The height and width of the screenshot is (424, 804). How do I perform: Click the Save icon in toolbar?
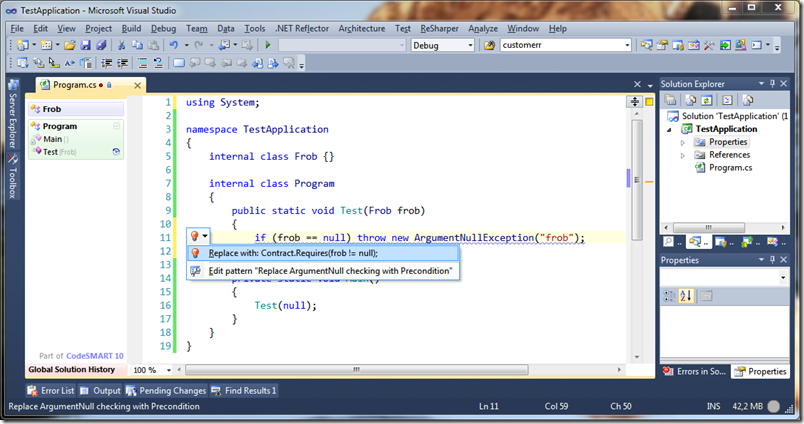tap(86, 45)
